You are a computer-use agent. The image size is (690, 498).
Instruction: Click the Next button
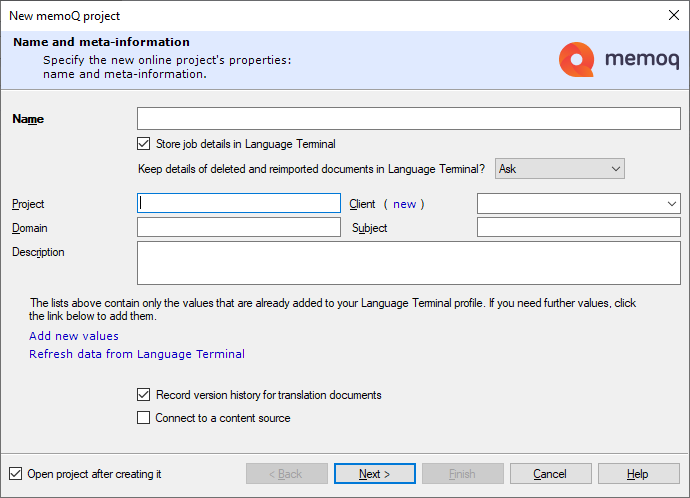tap(374, 474)
